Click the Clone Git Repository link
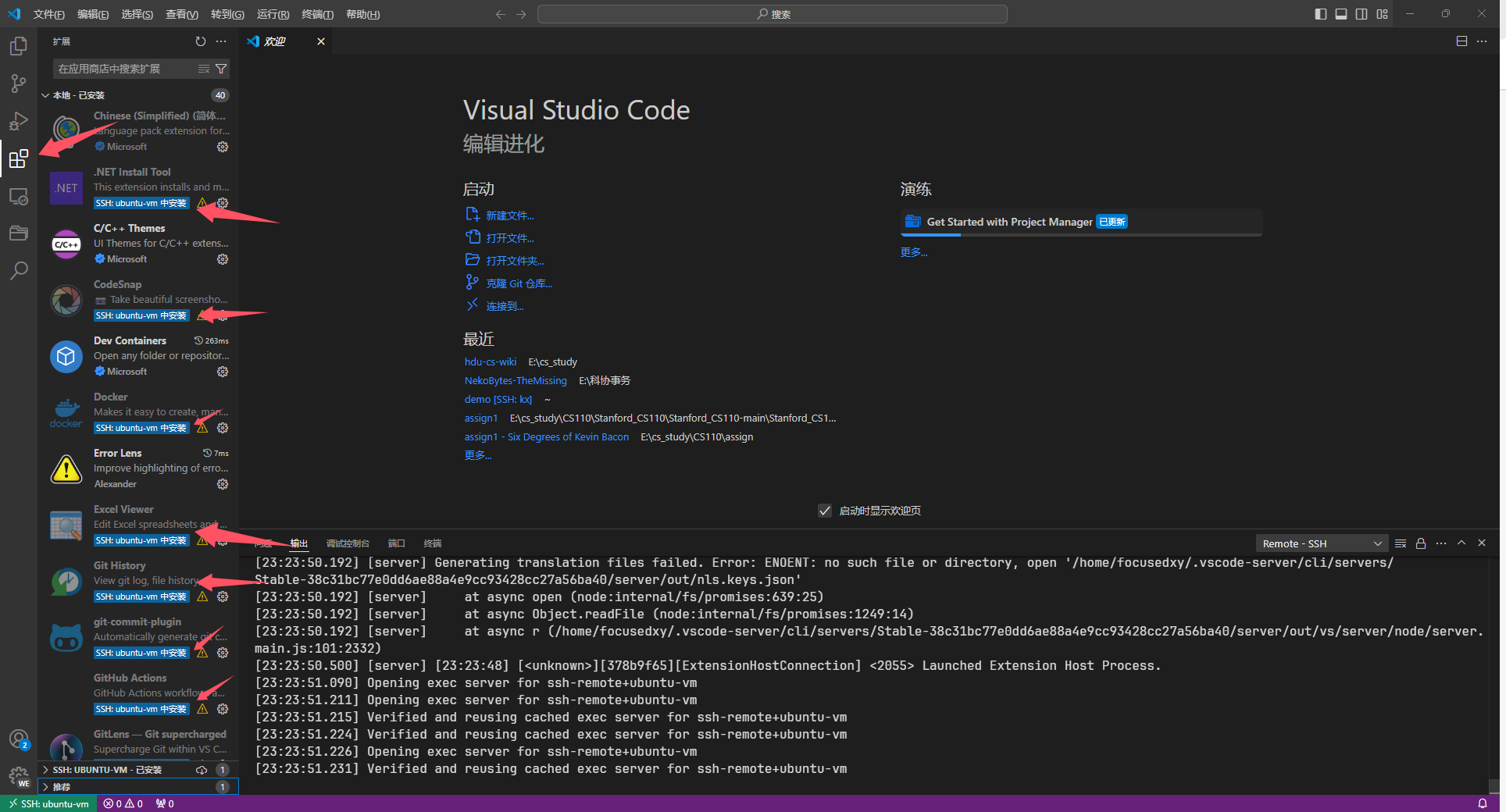This screenshot has height=812, width=1506. 519,283
